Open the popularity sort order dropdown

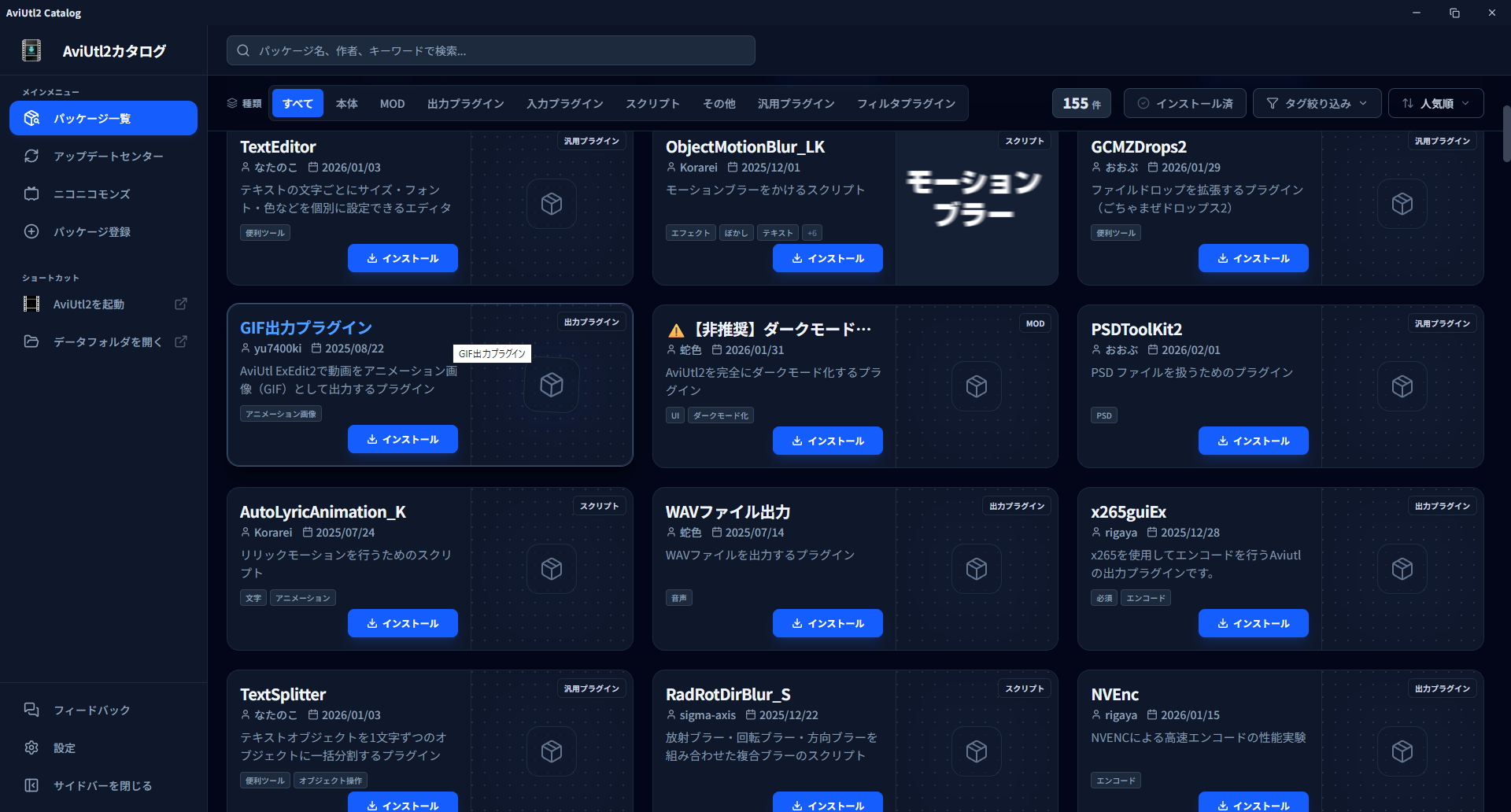click(1435, 103)
